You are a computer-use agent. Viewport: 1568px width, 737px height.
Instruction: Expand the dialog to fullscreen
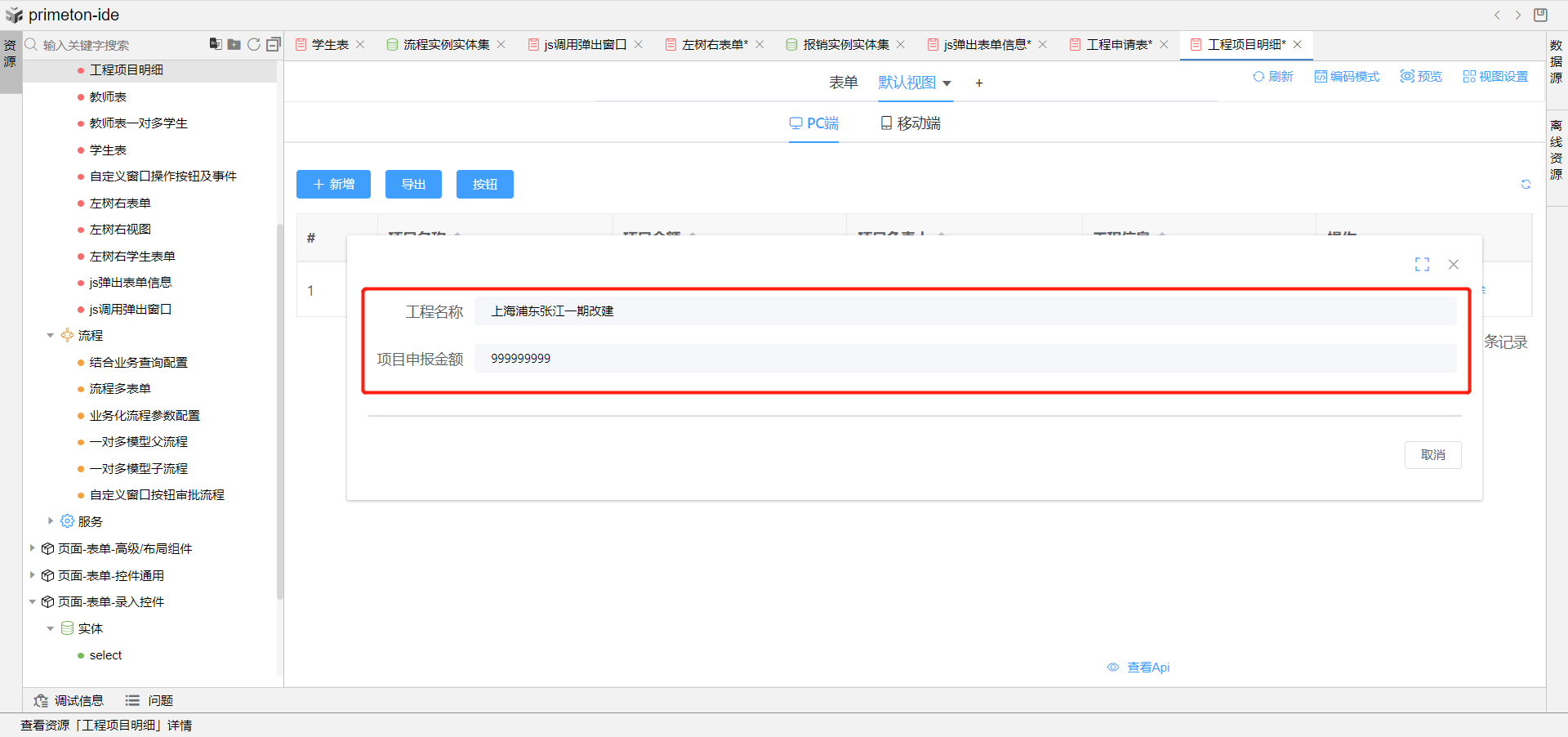coord(1422,265)
